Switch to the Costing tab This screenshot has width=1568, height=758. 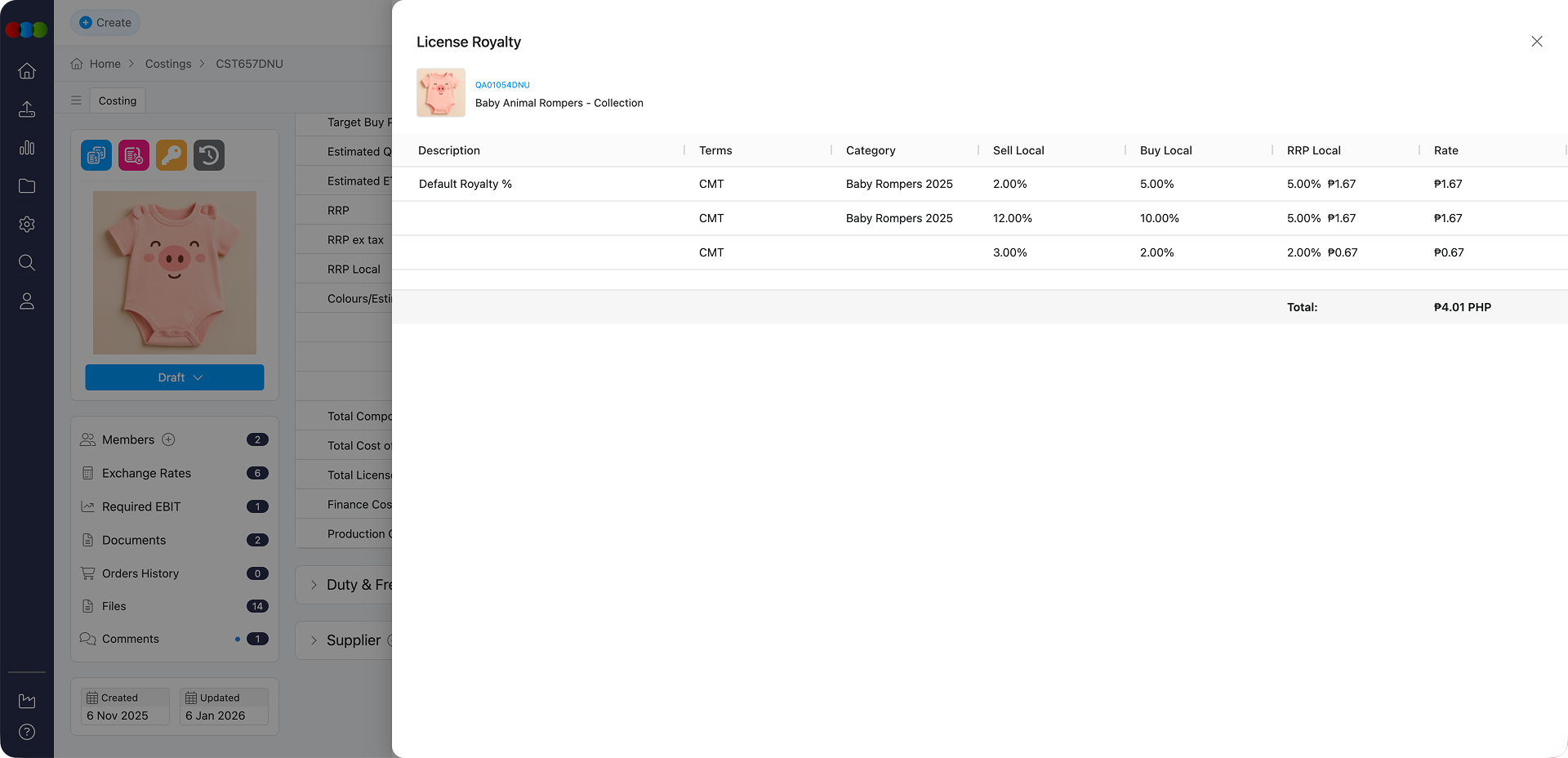(x=118, y=100)
